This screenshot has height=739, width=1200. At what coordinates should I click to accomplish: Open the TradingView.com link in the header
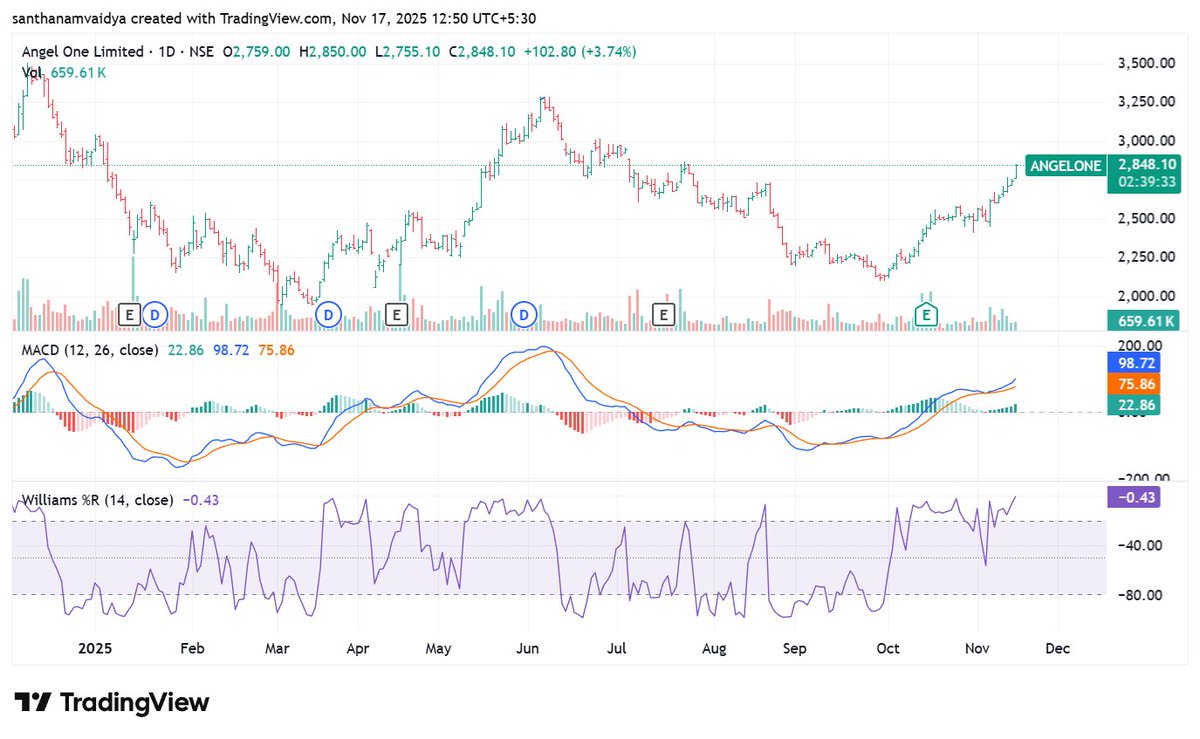click(x=274, y=17)
